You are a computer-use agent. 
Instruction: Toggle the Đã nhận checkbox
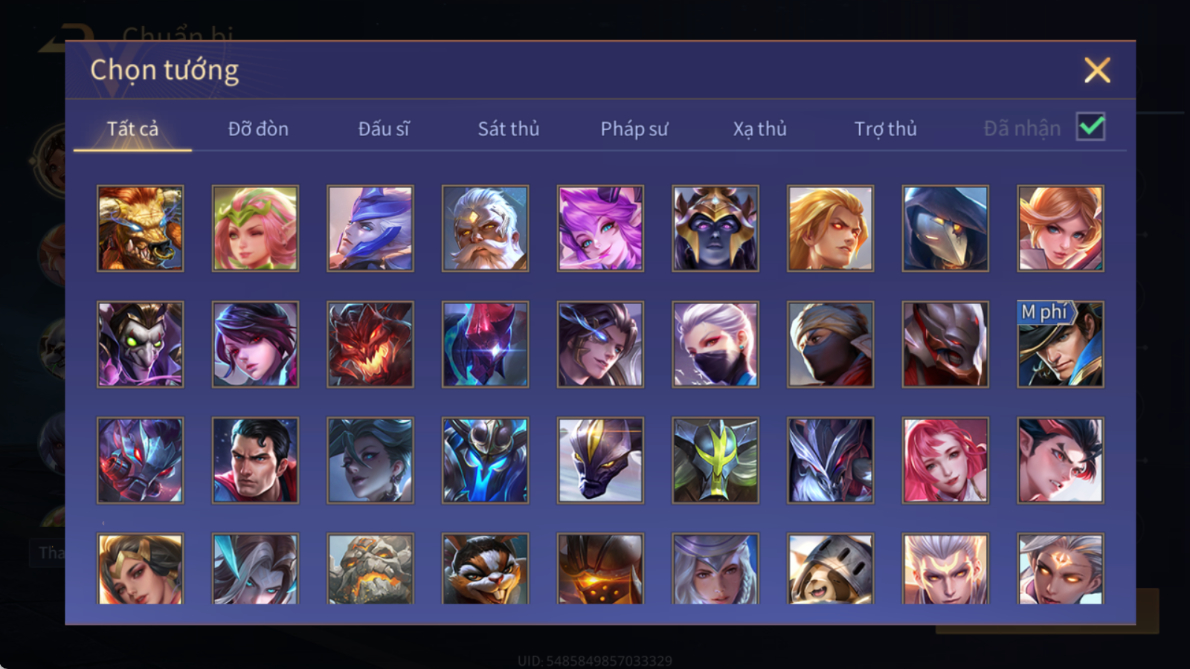(1091, 127)
